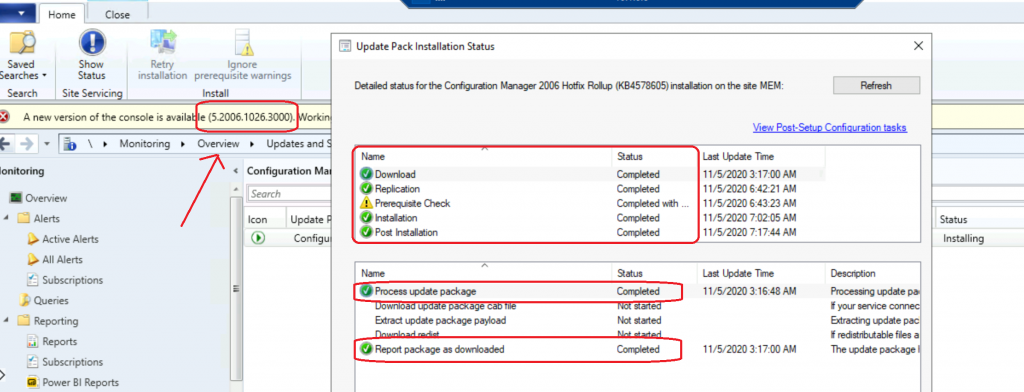Click the Refresh button
Viewport: 1024px width, 392px height.
click(876, 85)
